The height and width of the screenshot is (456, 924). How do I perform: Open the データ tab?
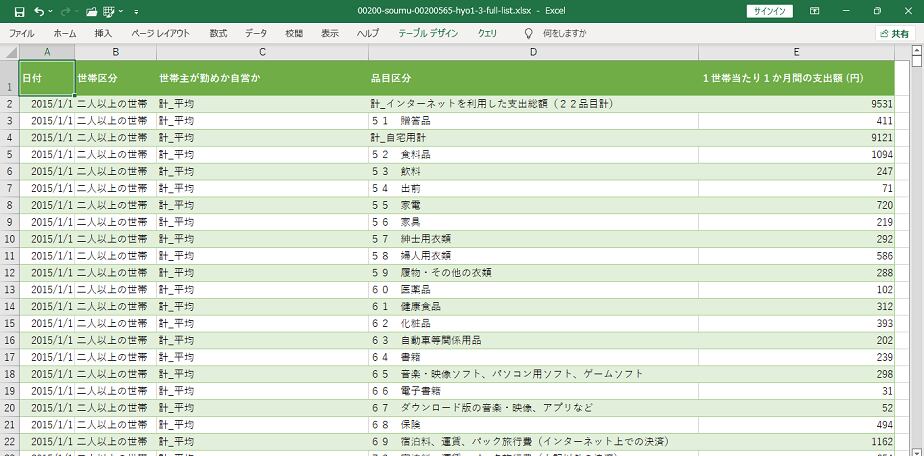[256, 34]
